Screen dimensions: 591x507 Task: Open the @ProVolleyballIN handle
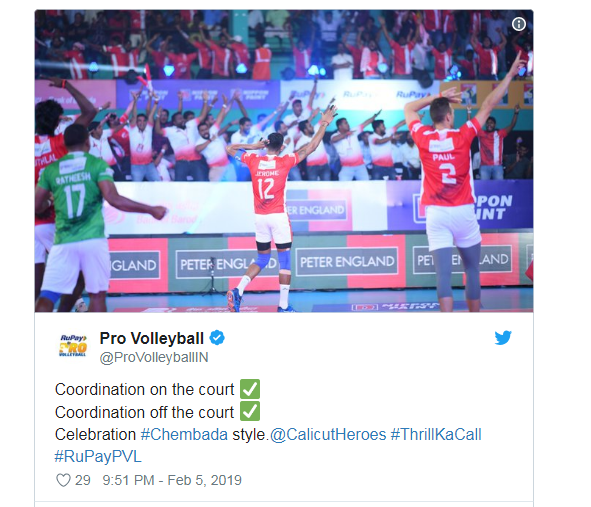[x=154, y=357]
